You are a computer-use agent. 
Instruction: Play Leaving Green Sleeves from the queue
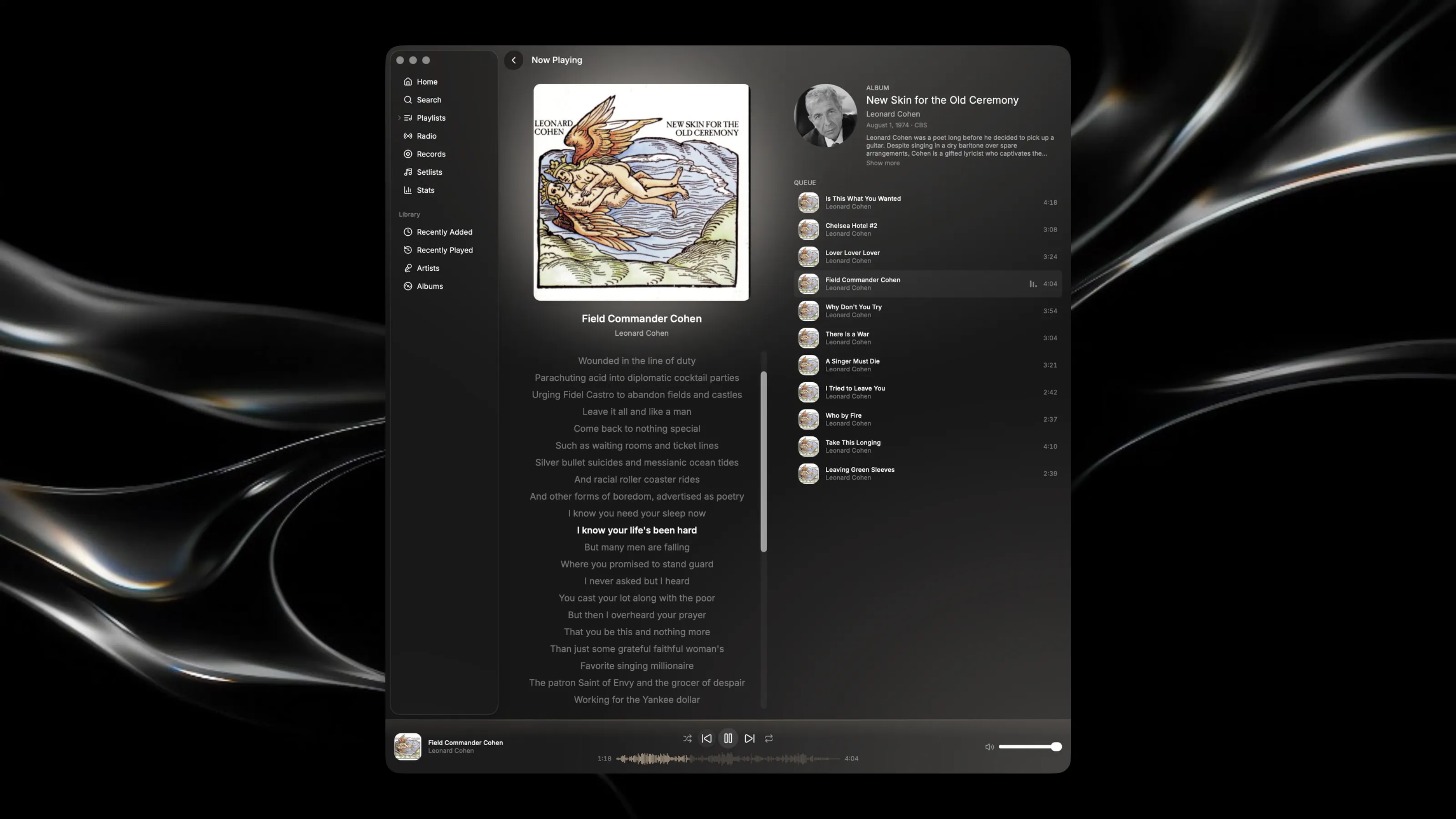tap(928, 474)
